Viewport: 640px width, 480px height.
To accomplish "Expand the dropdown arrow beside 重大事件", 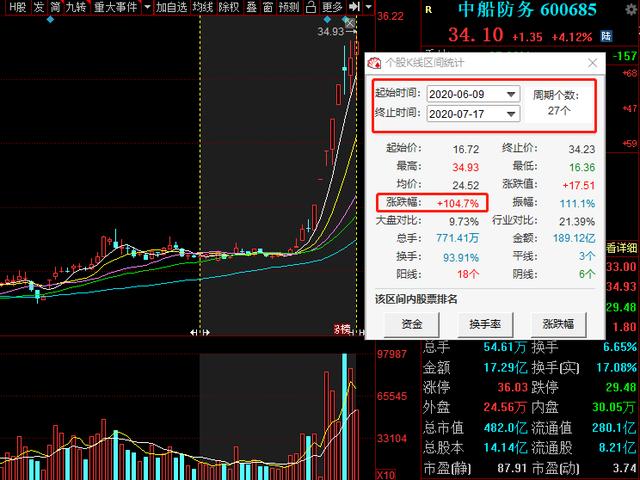I will click(147, 7).
